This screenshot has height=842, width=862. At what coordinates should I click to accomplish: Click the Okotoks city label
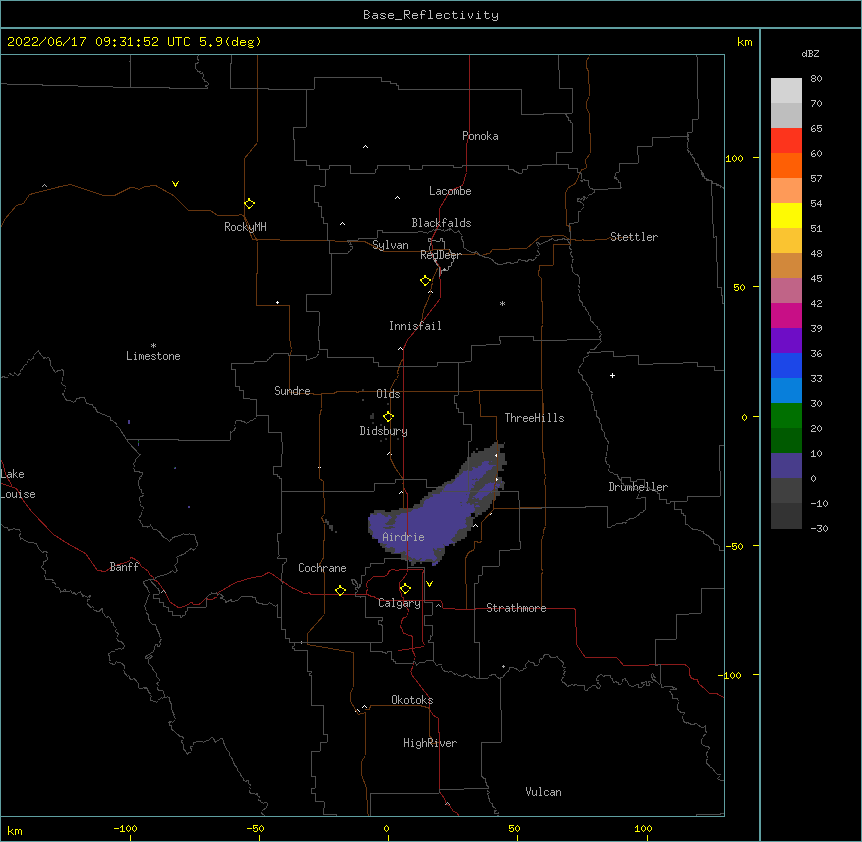[x=412, y=700]
